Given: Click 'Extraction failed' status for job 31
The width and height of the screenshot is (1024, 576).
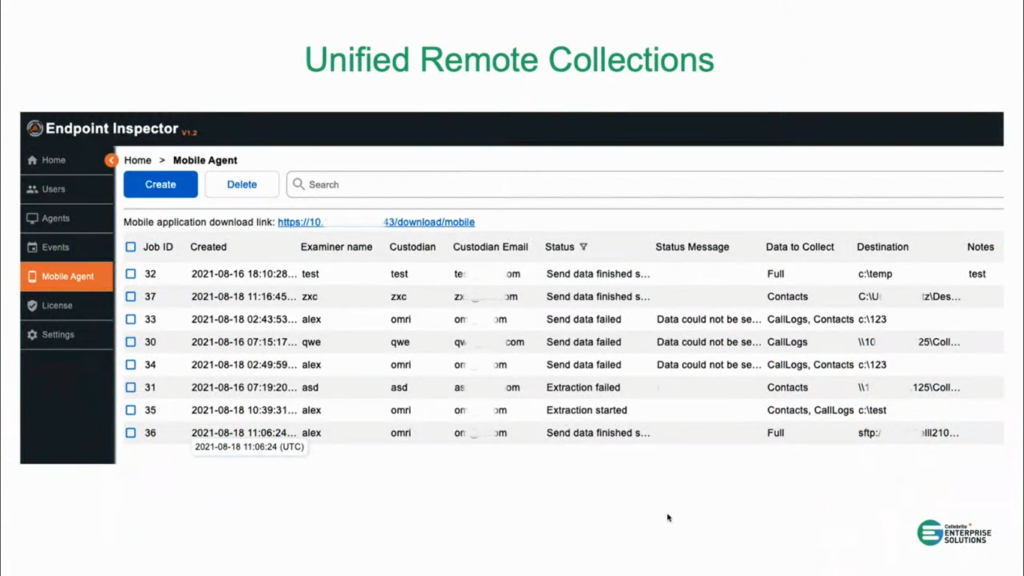Looking at the screenshot, I should click(583, 387).
